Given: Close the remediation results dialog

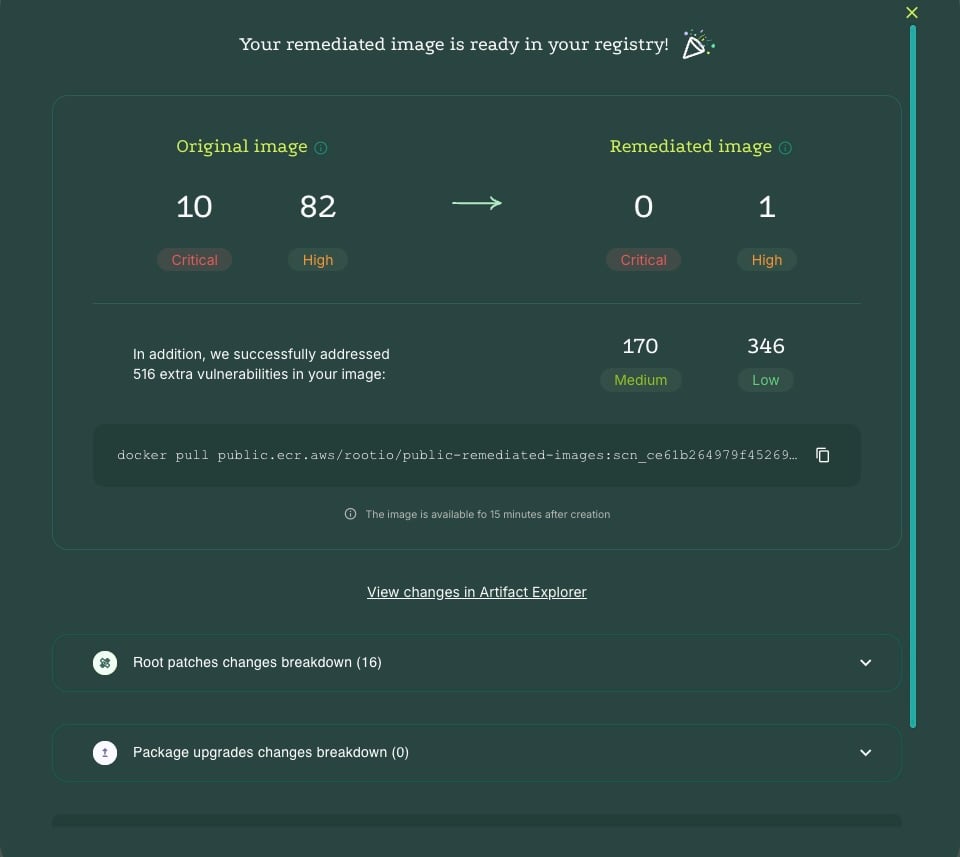Looking at the screenshot, I should (x=911, y=13).
